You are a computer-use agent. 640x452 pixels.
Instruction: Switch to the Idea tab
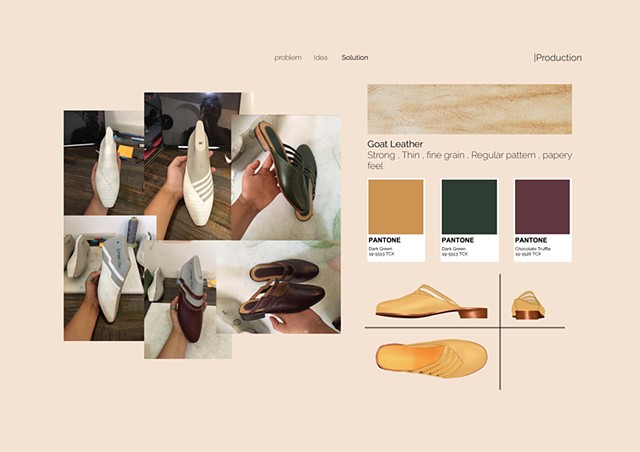(x=320, y=58)
